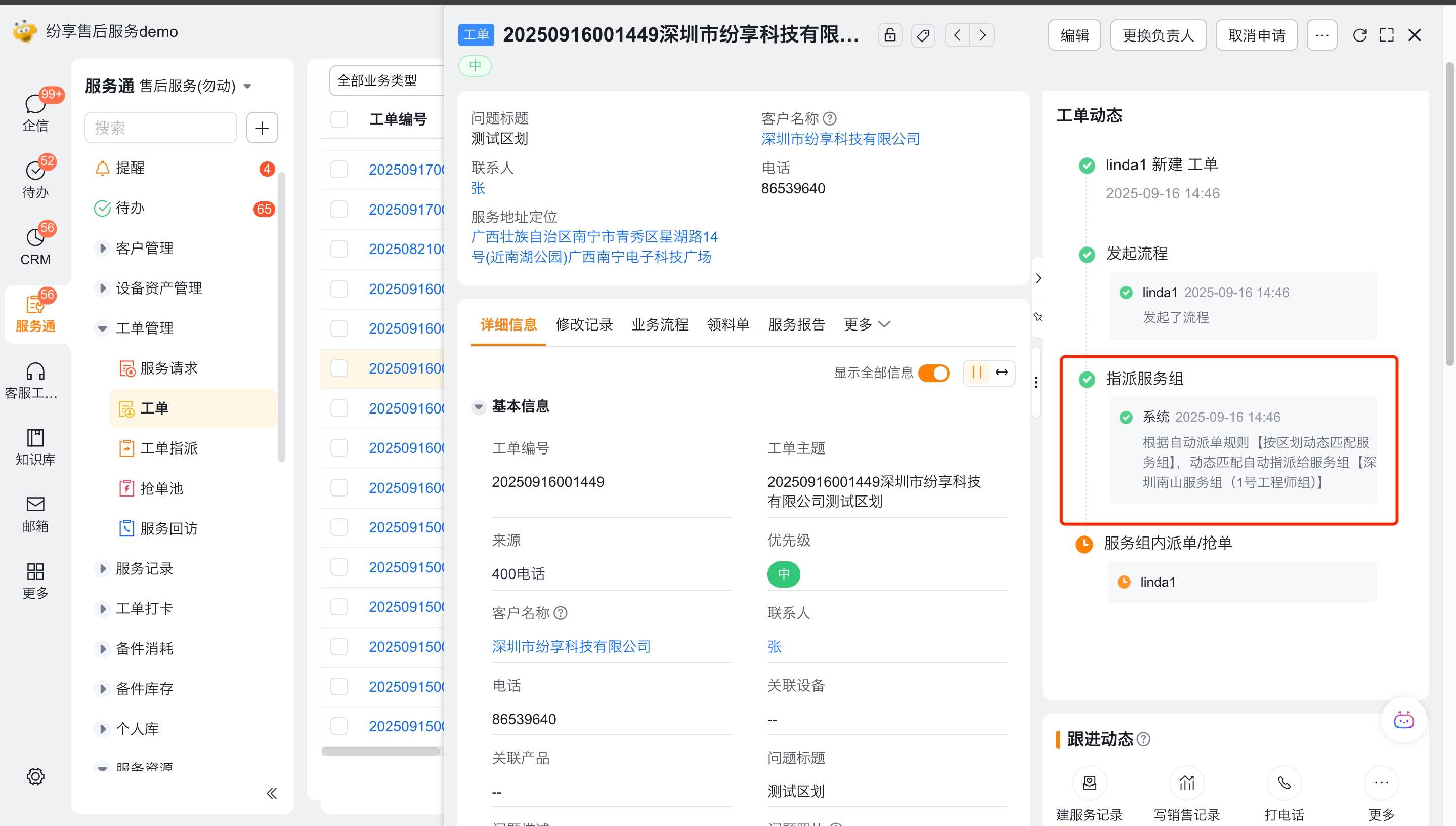Click the 打电话 phone icon
Viewport: 1456px width, 826px height.
point(1283,783)
